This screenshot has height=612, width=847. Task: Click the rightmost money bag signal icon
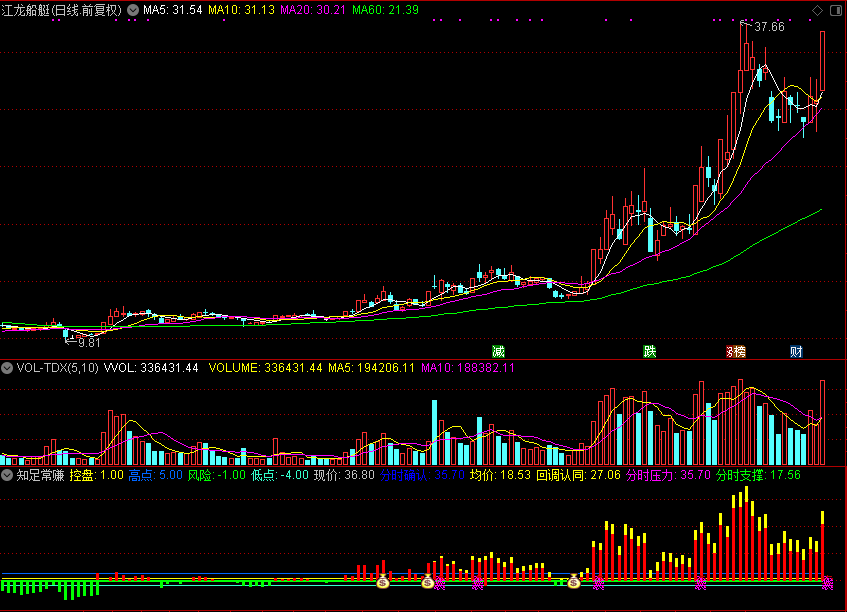click(574, 582)
